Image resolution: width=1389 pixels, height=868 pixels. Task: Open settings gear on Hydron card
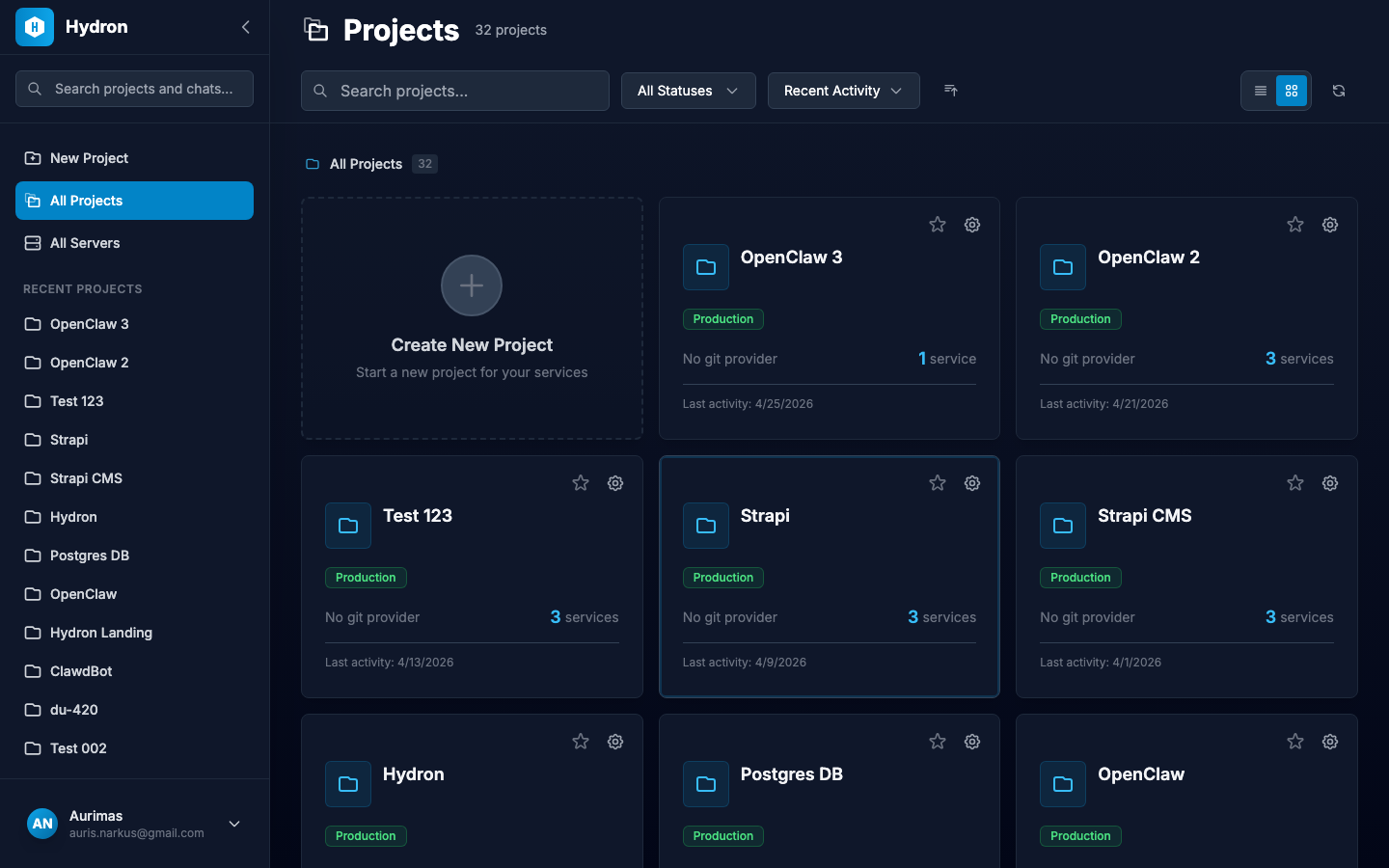[x=615, y=742]
